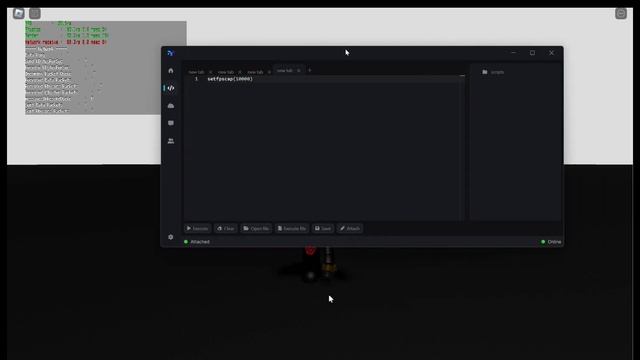The height and width of the screenshot is (360, 640).
Task: Click the executor logo in title bar
Action: (x=171, y=53)
